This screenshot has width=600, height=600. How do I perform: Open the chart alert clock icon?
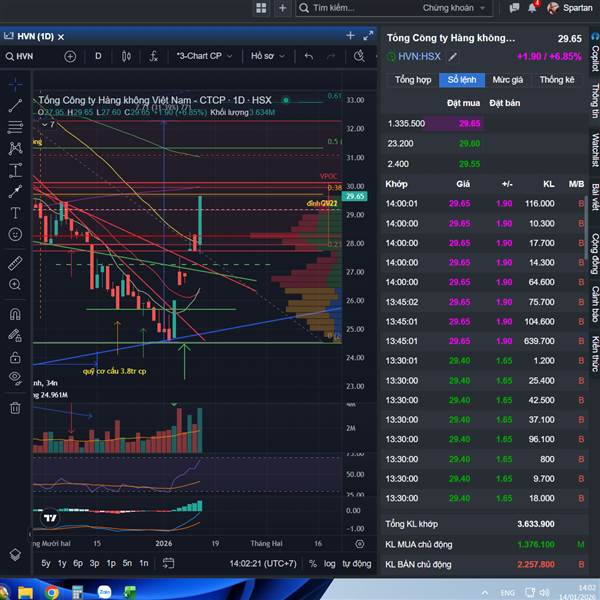[x=359, y=57]
